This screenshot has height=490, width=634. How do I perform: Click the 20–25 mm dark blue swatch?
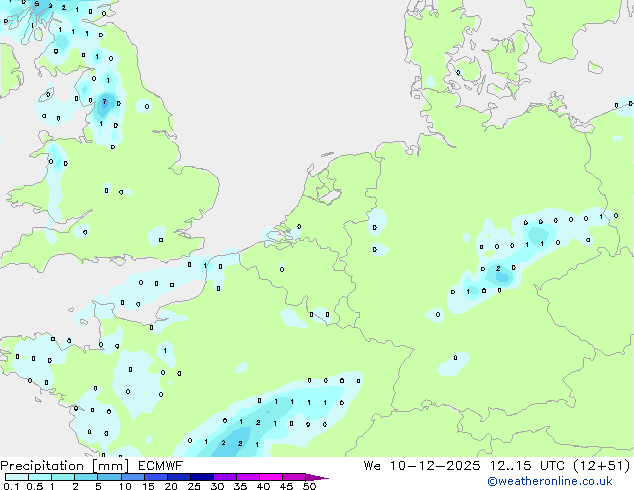(178, 477)
